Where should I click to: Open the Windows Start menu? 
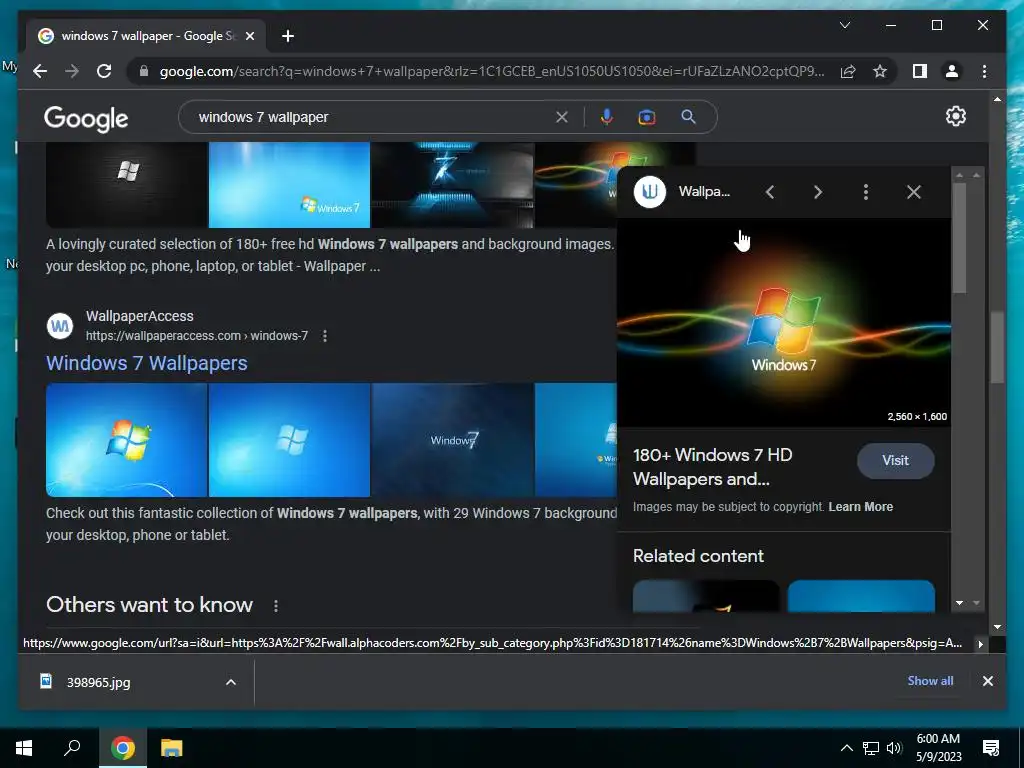click(24, 748)
